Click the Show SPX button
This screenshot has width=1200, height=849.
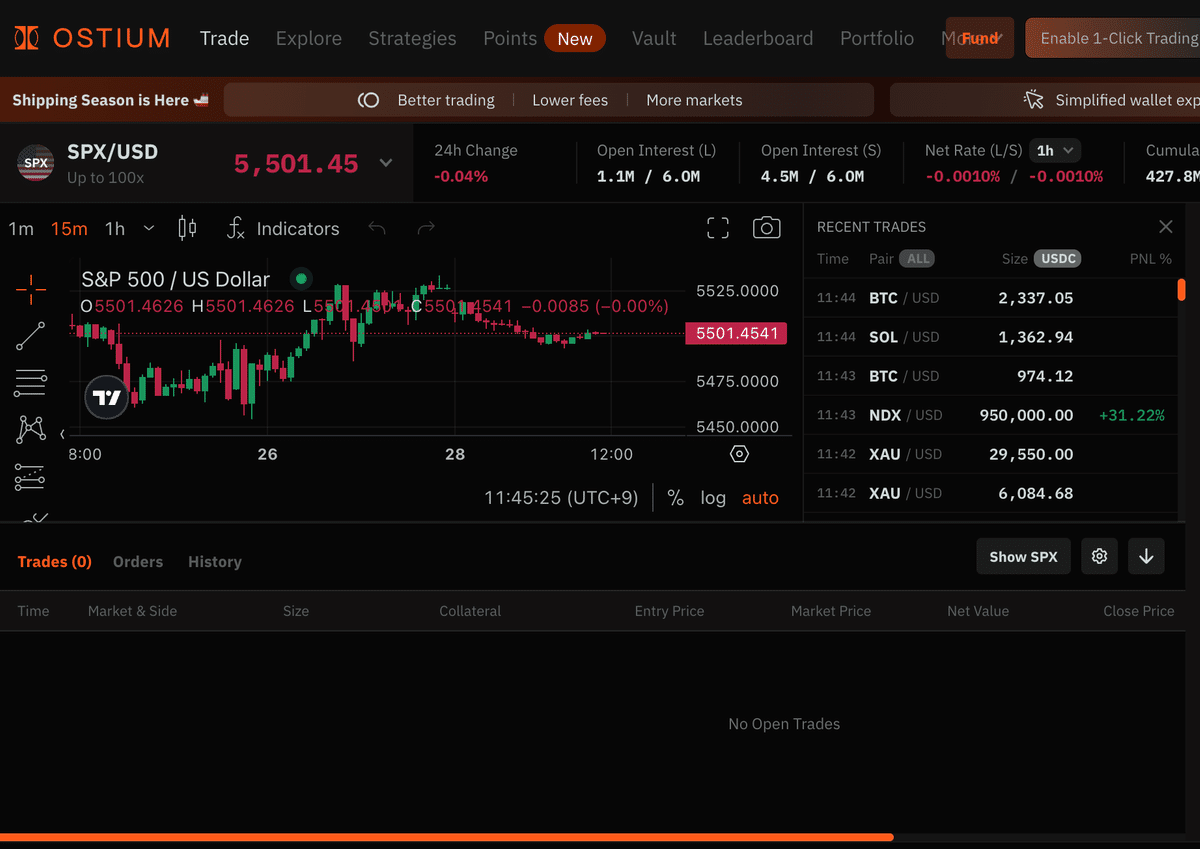pyautogui.click(x=1023, y=556)
